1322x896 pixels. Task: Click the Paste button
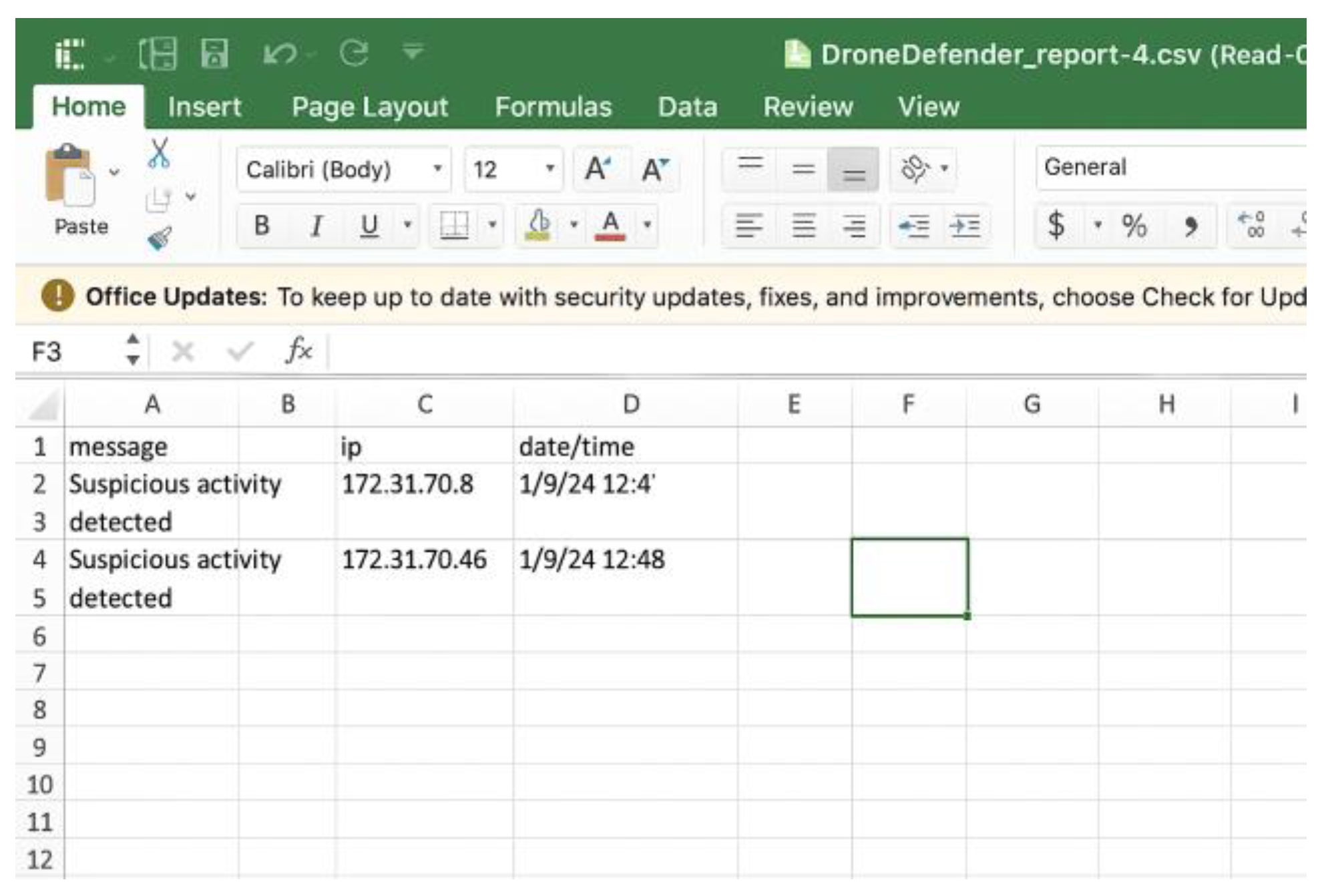click(70, 178)
